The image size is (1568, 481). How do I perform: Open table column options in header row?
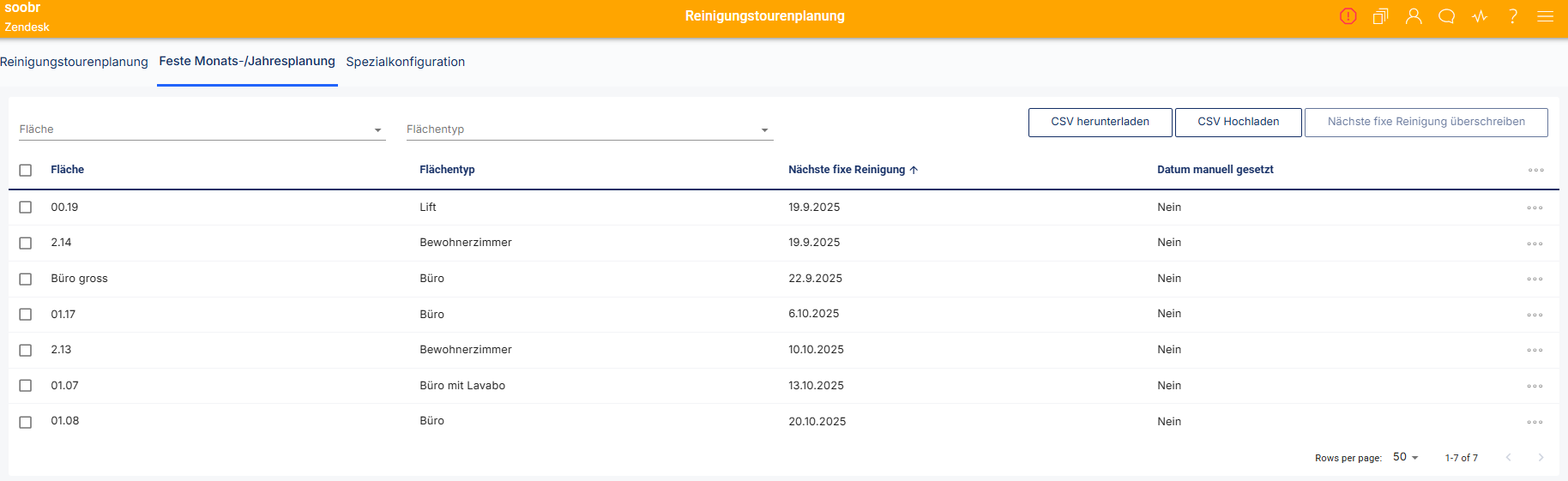(1535, 171)
